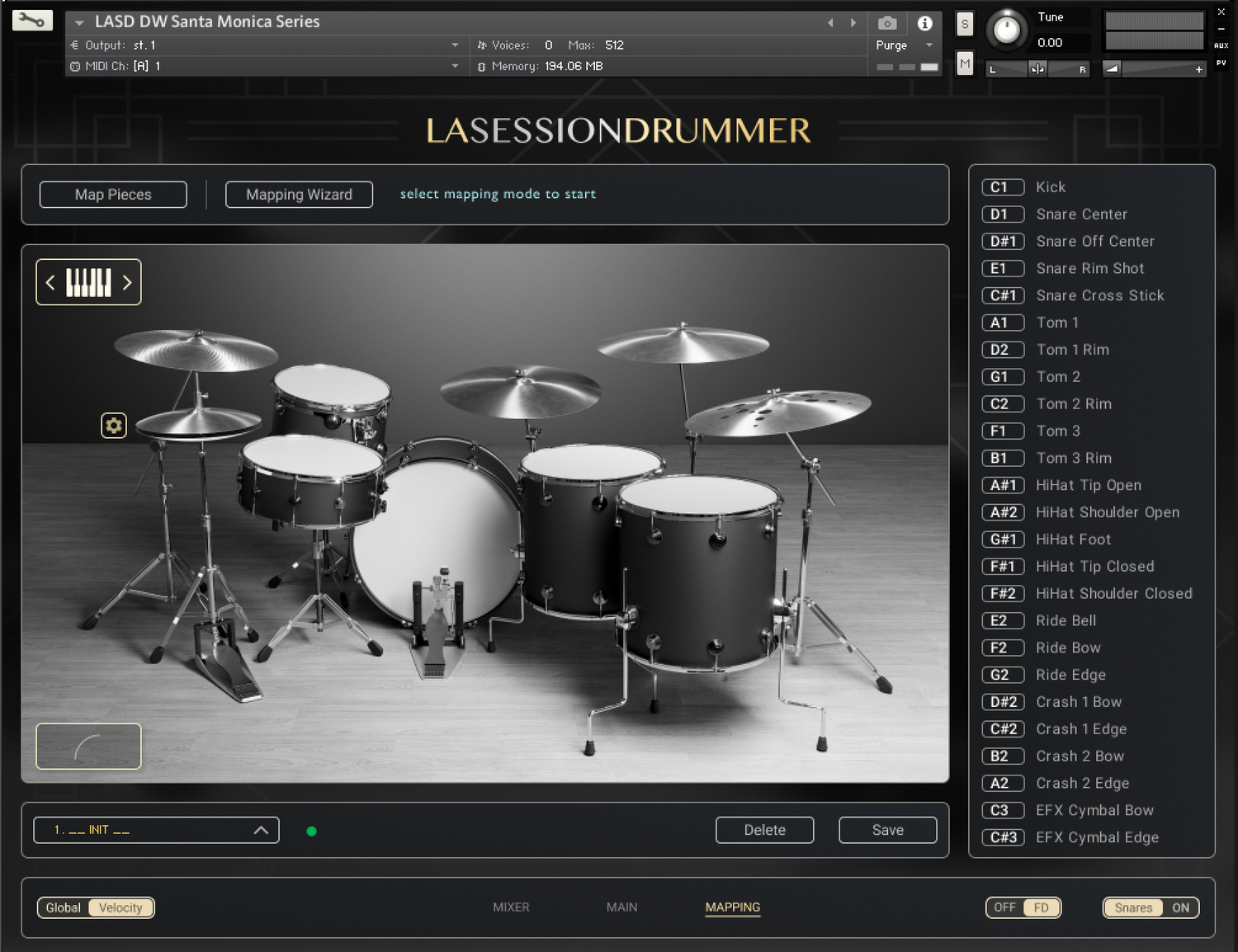1238x952 pixels.
Task: Click the velocity curve thumbnail
Action: coord(88,747)
